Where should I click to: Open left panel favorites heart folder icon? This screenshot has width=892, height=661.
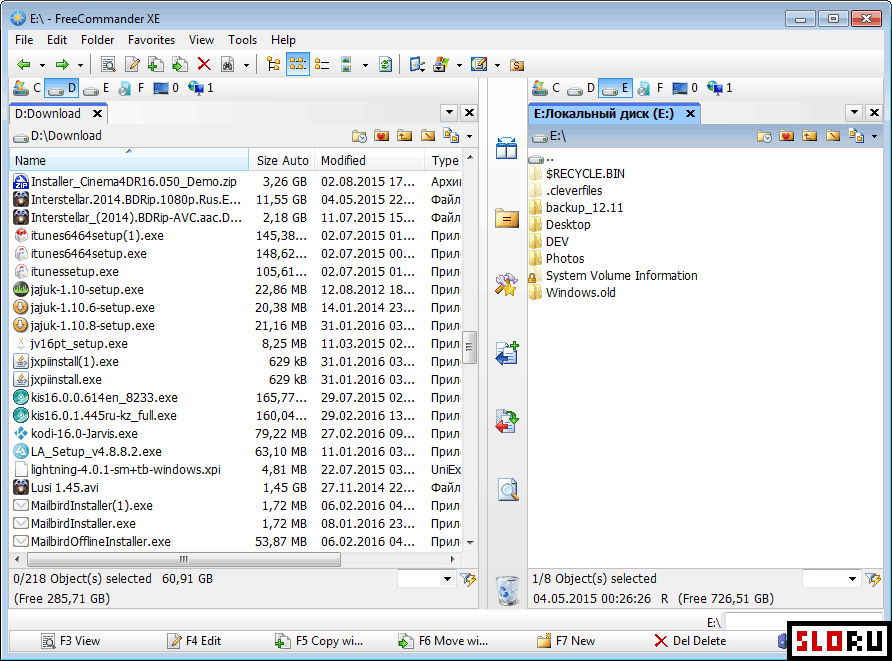(382, 136)
